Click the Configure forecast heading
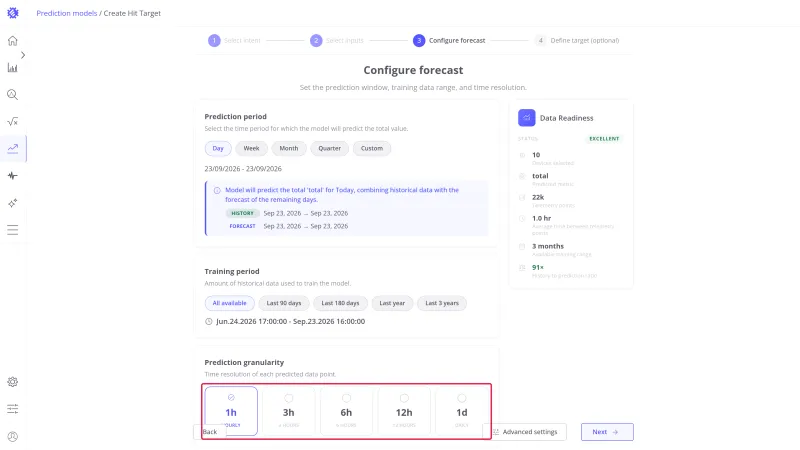Image resolution: width=800 pixels, height=450 pixels. pyautogui.click(x=413, y=70)
